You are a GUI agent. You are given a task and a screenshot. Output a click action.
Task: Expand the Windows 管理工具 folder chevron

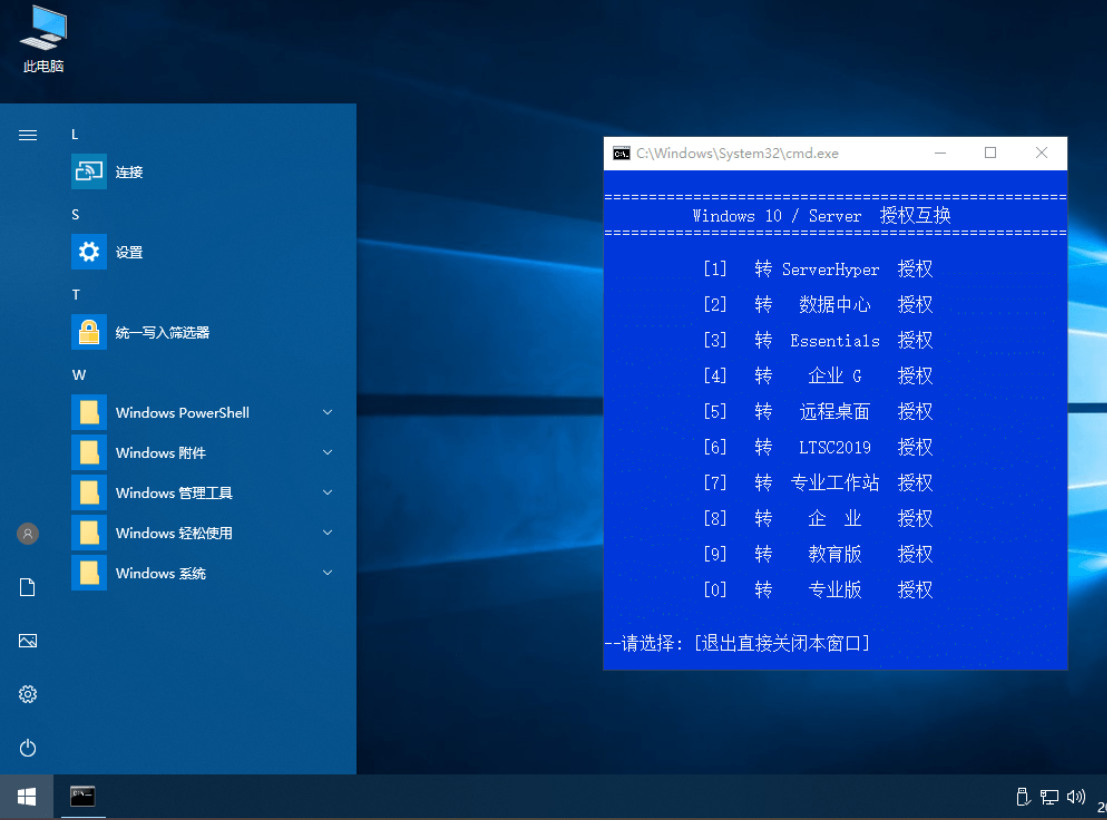328,493
